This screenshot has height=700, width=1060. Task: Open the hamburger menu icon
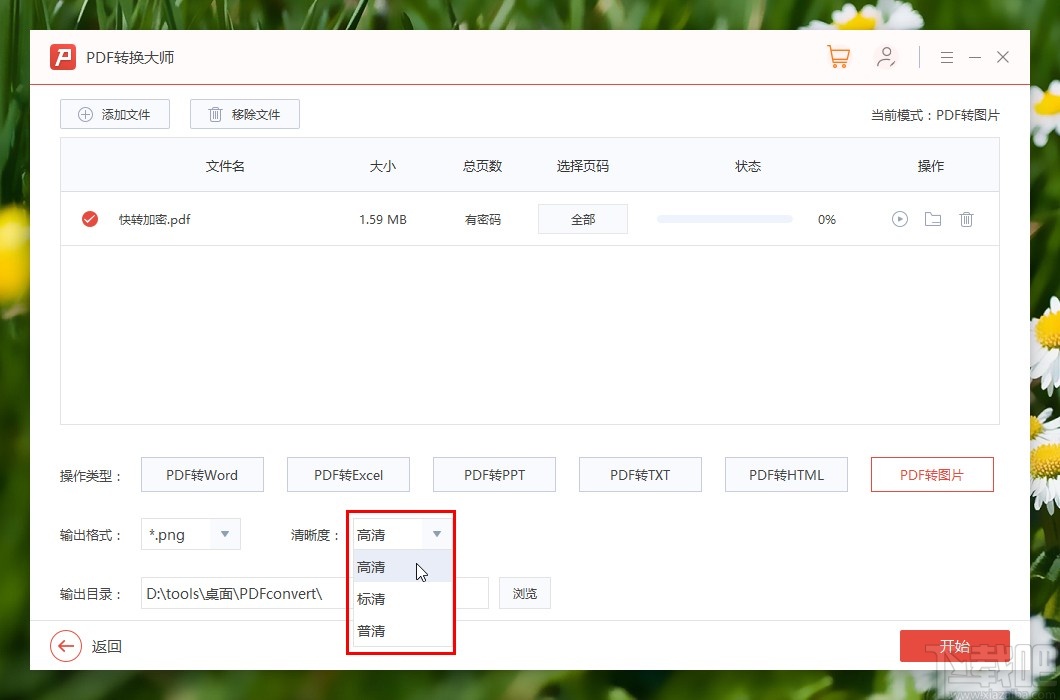(x=946, y=57)
